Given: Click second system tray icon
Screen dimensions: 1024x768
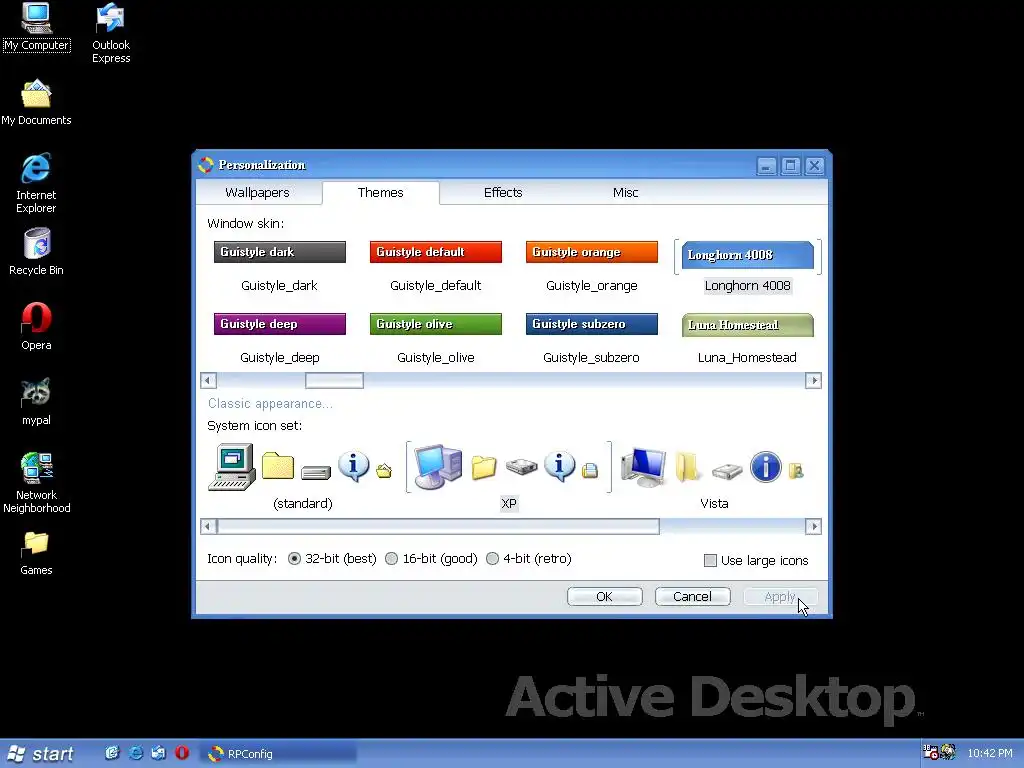Looking at the screenshot, I should (948, 752).
